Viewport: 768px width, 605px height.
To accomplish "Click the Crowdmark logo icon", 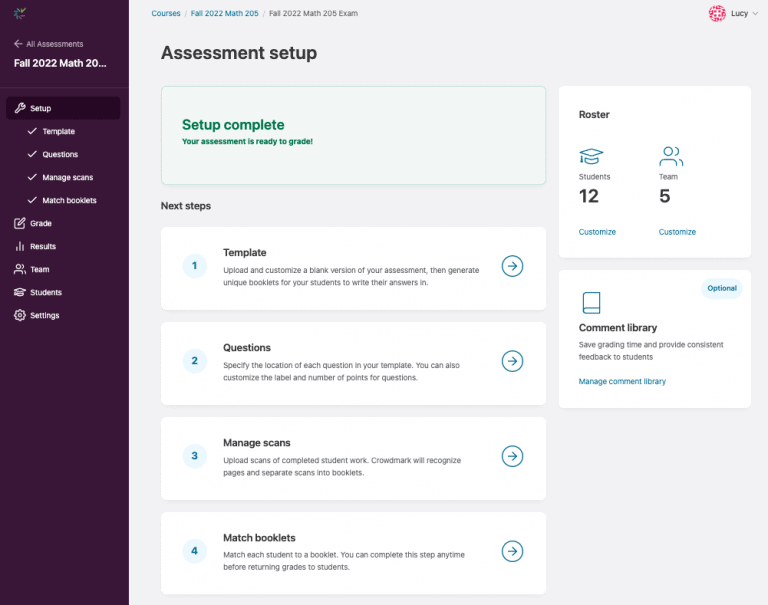I will coord(20,13).
